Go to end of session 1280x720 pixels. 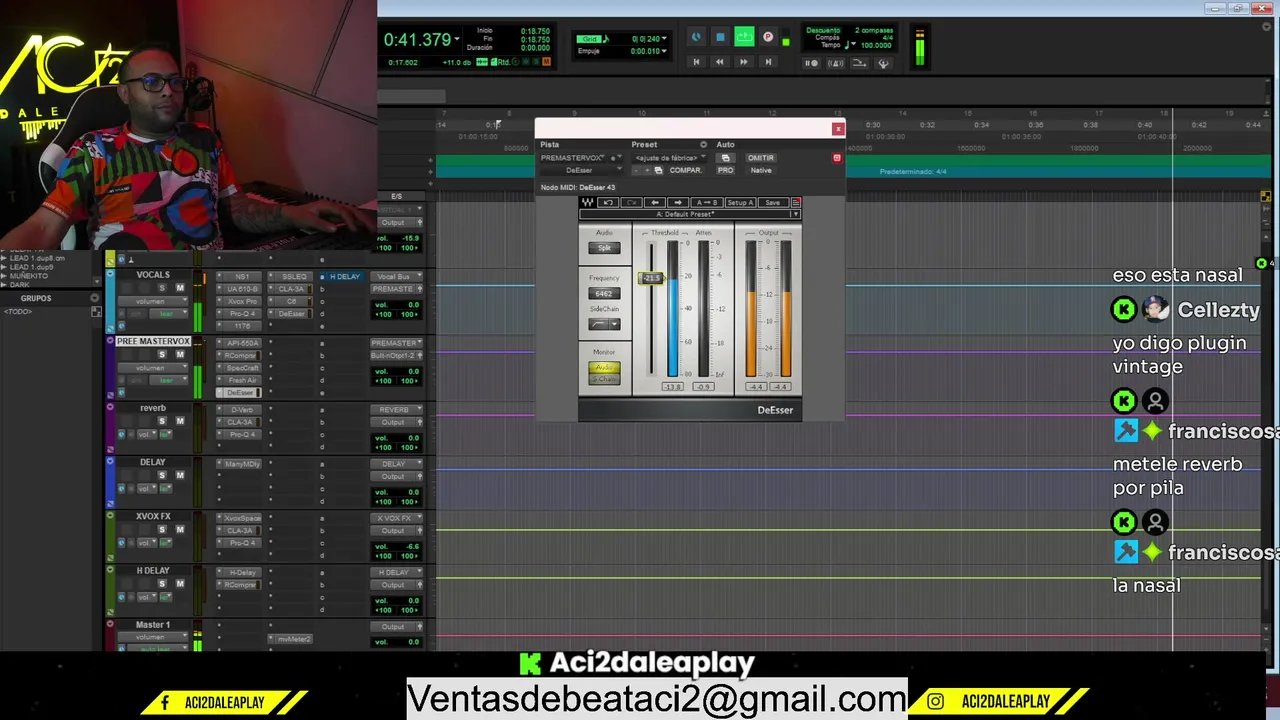click(x=768, y=62)
